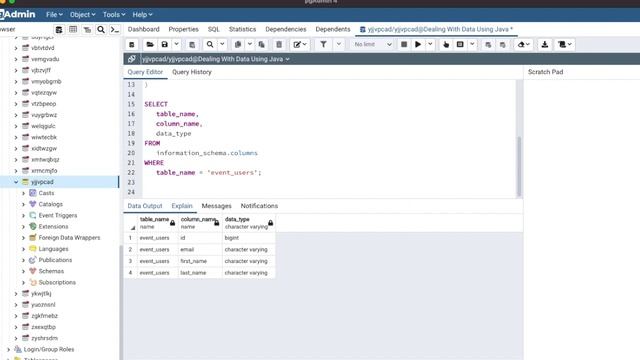This screenshot has width=640, height=360.
Task: Expand Find options dropdown arrow
Action: click(222, 44)
